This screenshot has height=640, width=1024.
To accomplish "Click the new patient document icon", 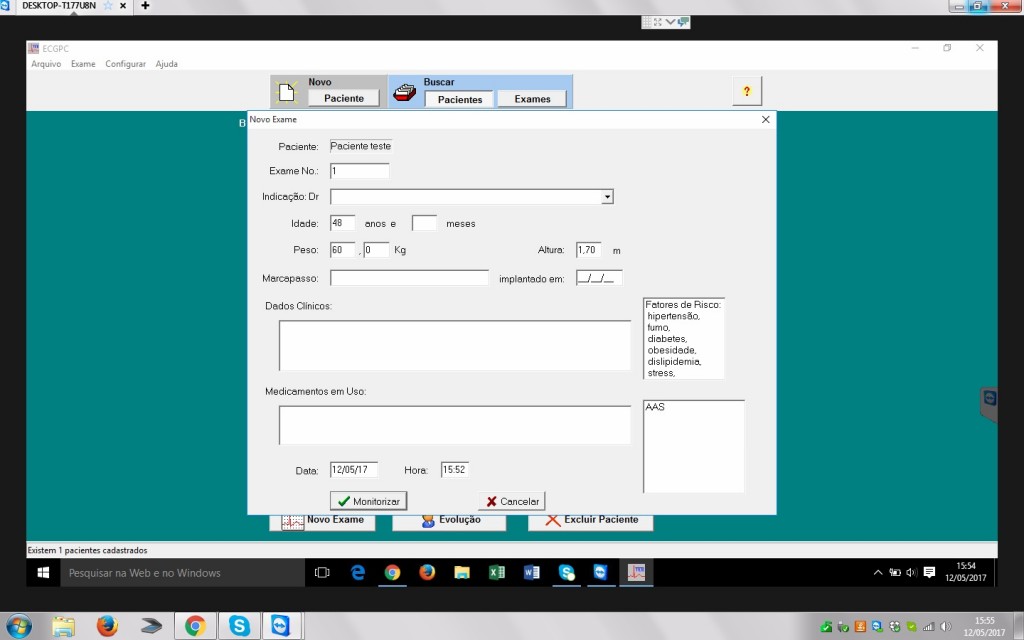I will [x=286, y=92].
